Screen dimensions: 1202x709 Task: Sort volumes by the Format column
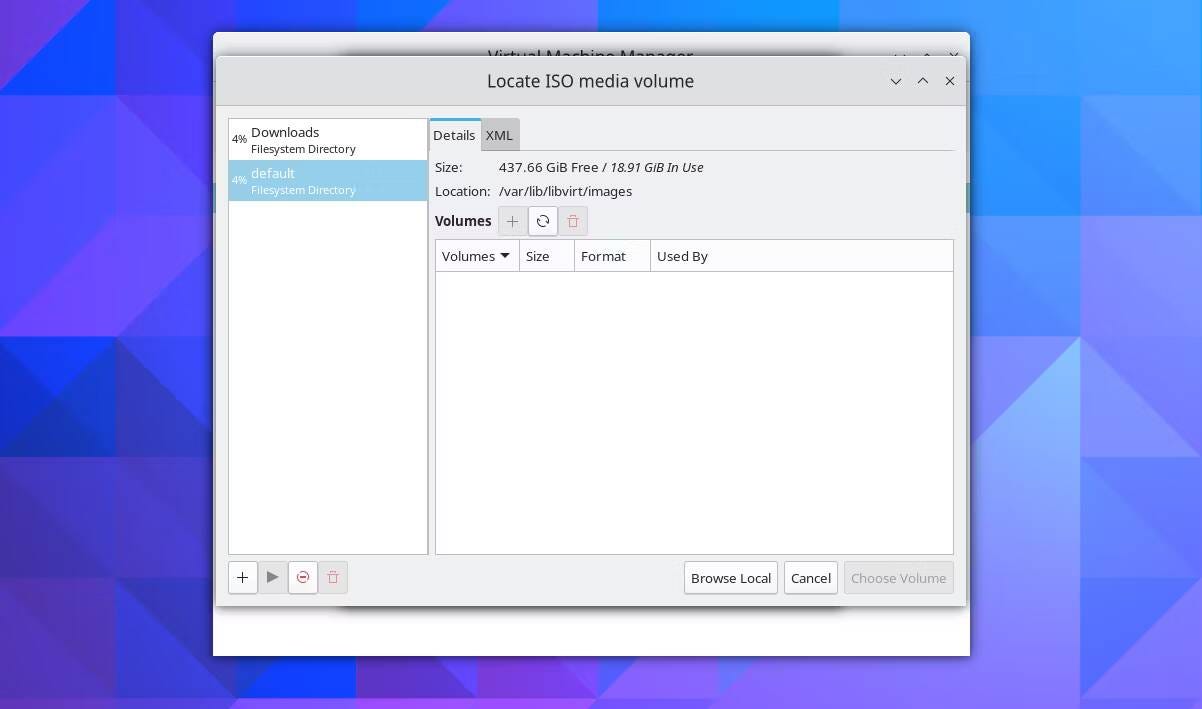[x=603, y=256]
